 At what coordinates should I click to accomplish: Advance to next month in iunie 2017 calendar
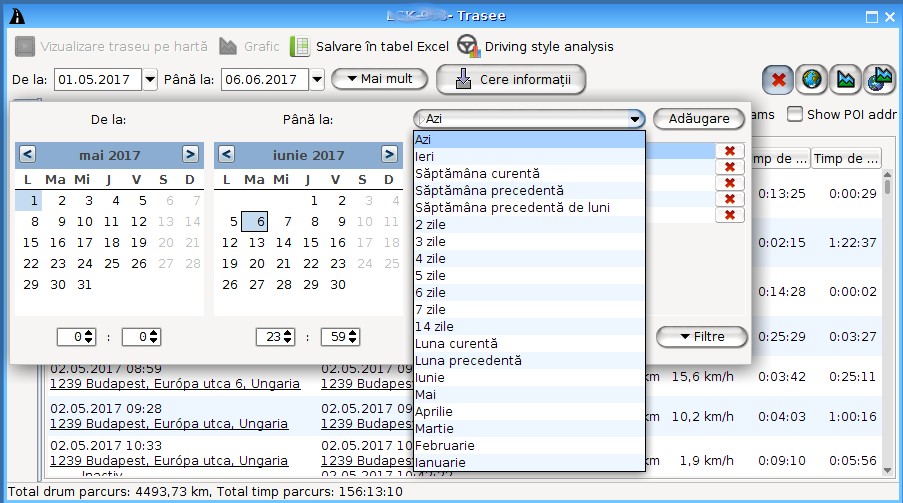pyautogui.click(x=390, y=155)
